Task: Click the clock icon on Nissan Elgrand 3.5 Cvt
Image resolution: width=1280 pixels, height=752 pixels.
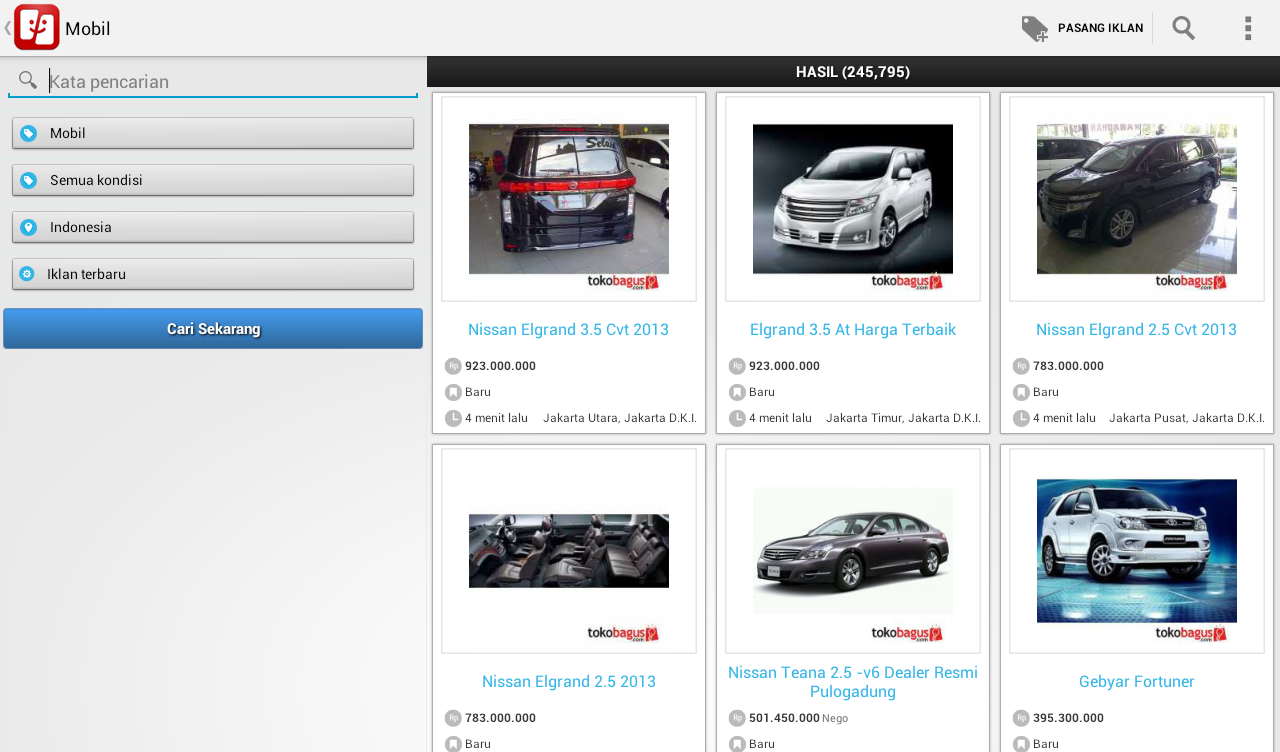Action: [x=453, y=418]
